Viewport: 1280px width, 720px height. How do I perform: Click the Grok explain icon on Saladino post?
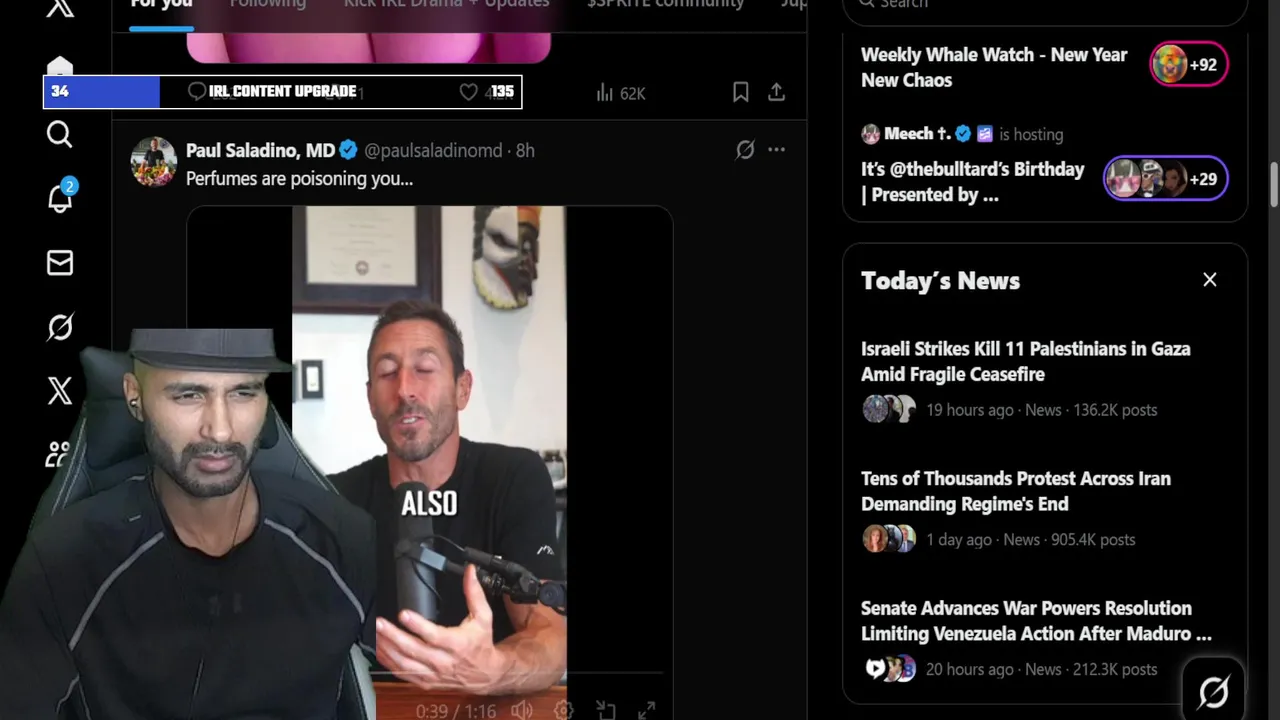click(x=745, y=150)
